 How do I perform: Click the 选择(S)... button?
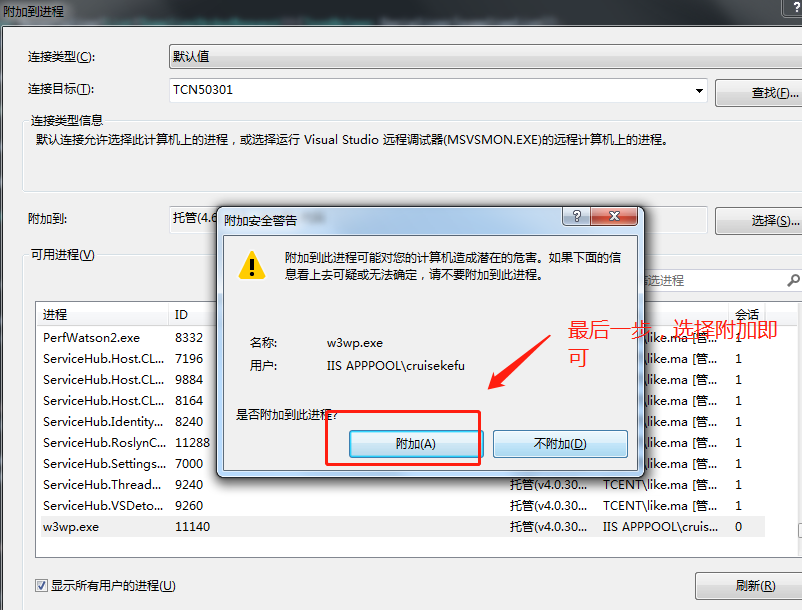(x=759, y=221)
